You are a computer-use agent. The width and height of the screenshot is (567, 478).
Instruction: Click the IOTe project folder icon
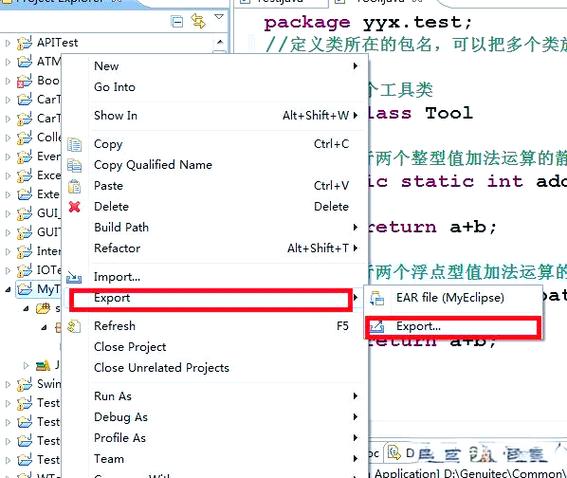(x=25, y=270)
